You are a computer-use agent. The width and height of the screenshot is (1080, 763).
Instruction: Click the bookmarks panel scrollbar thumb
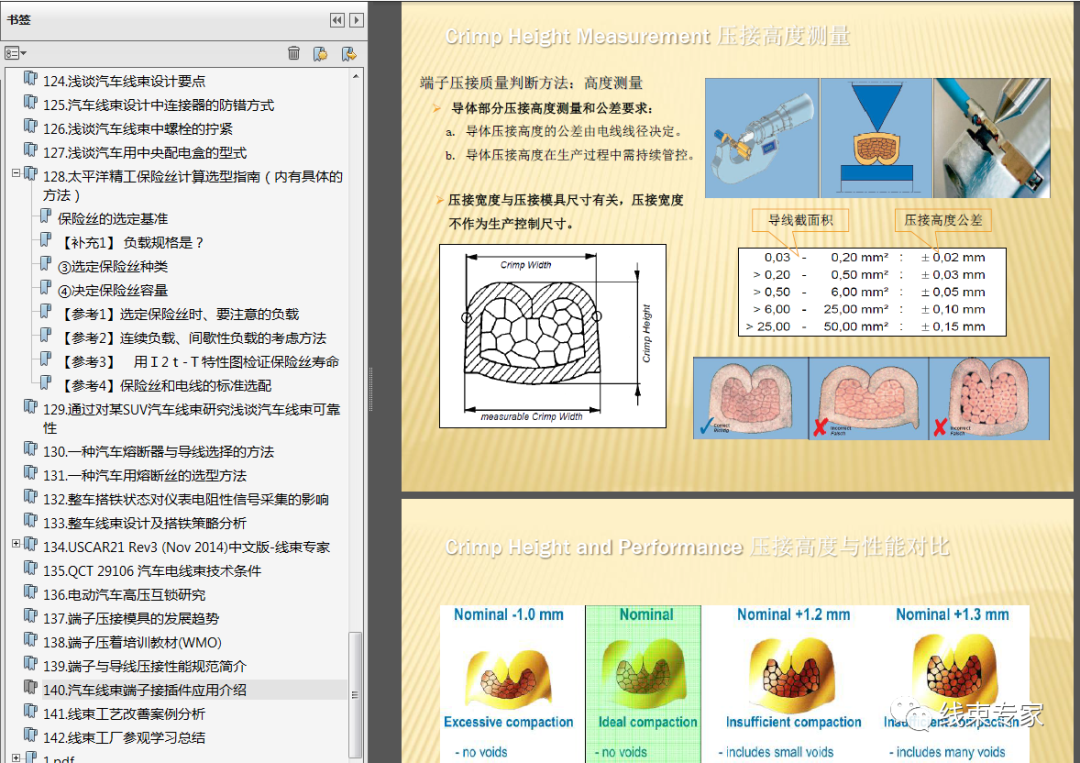(355, 694)
